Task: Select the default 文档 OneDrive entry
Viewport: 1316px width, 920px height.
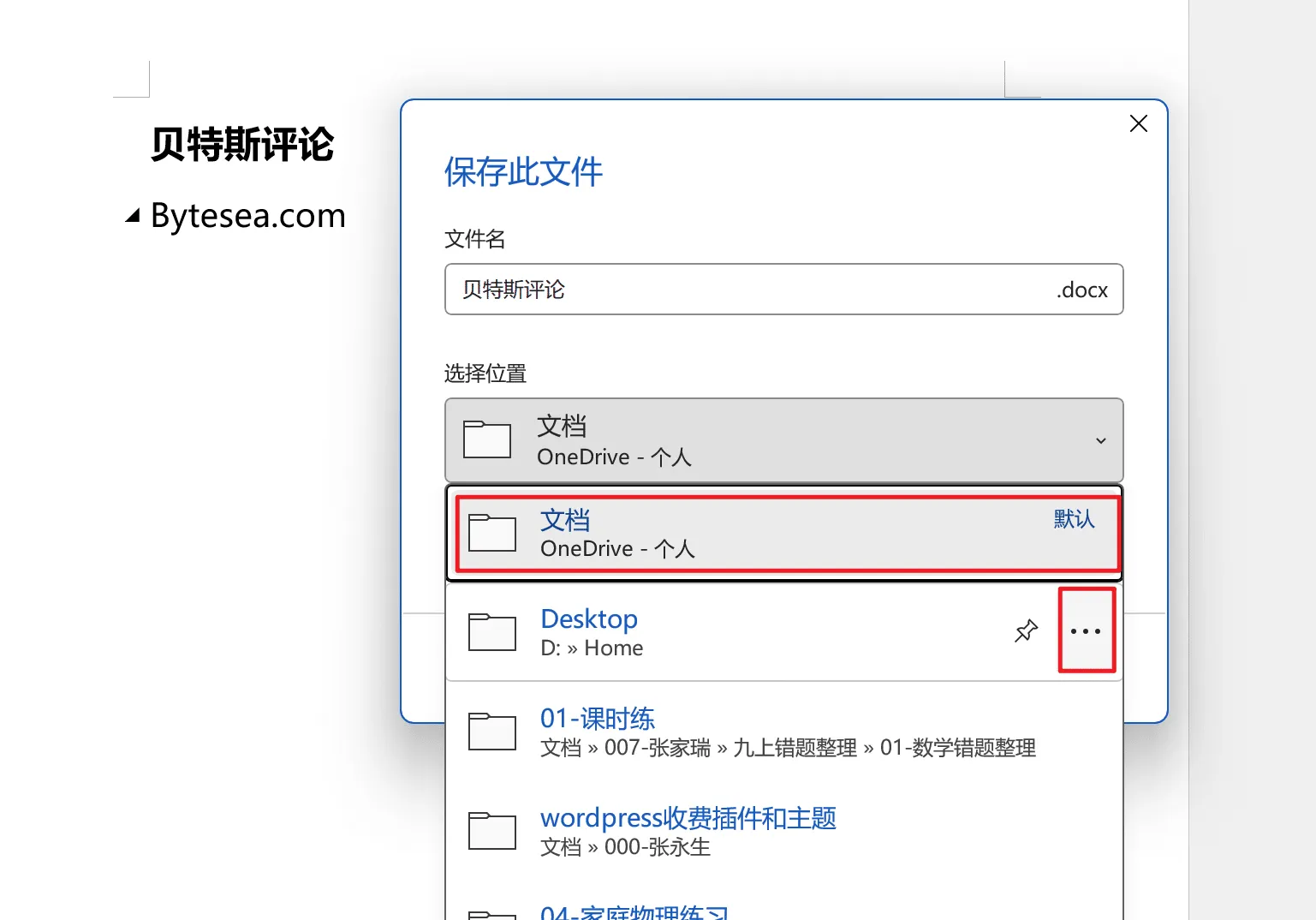Action: click(771, 534)
